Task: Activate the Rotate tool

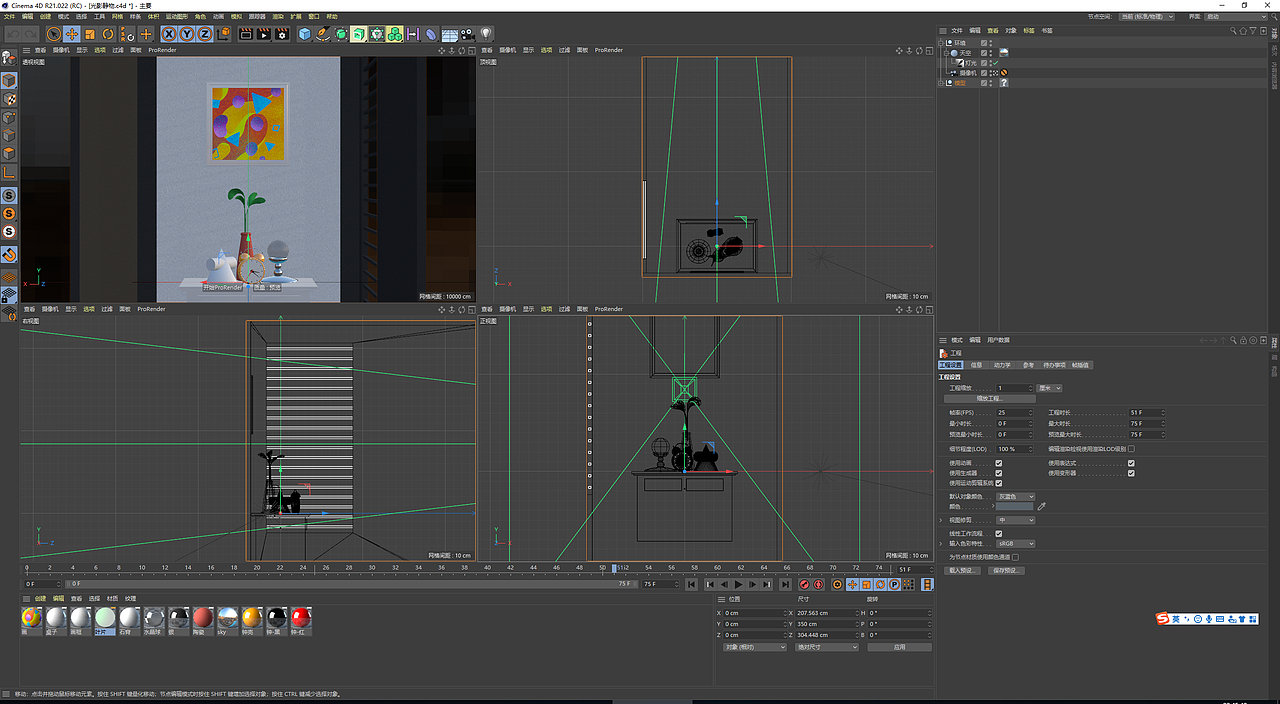Action: [x=108, y=34]
